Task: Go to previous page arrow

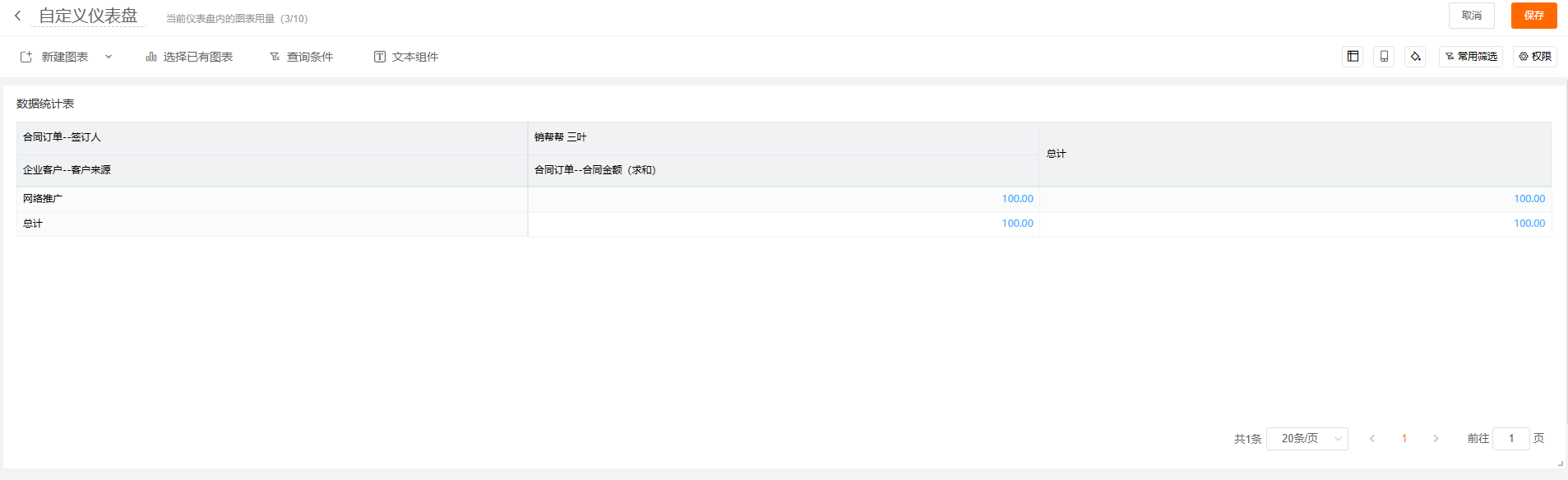Action: 1371,439
